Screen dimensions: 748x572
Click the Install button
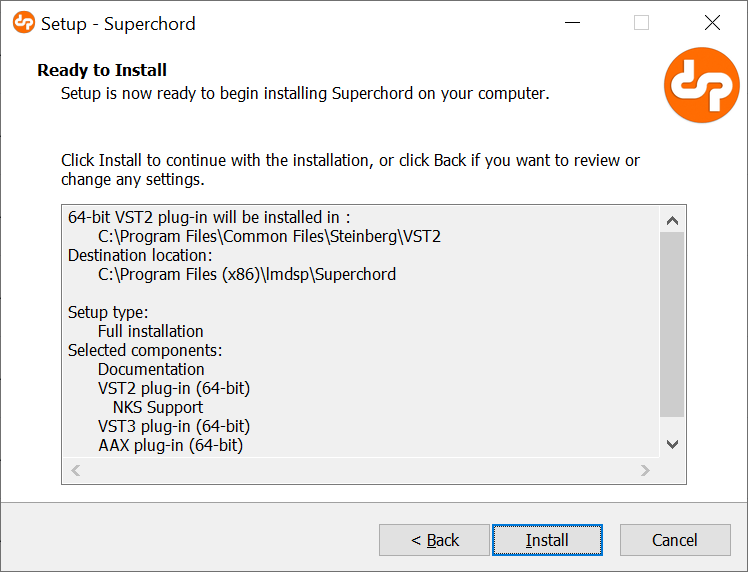coord(547,540)
